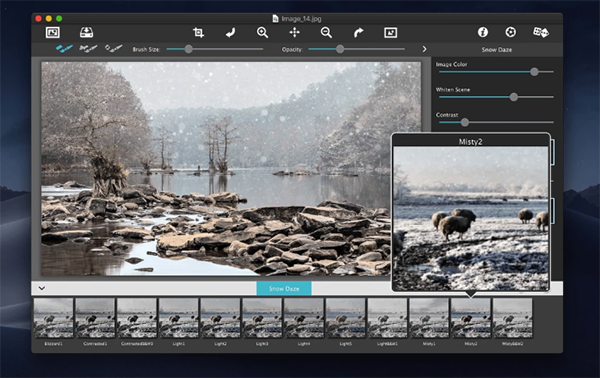Apply the Misty1 preset thumbnail

pyautogui.click(x=429, y=318)
